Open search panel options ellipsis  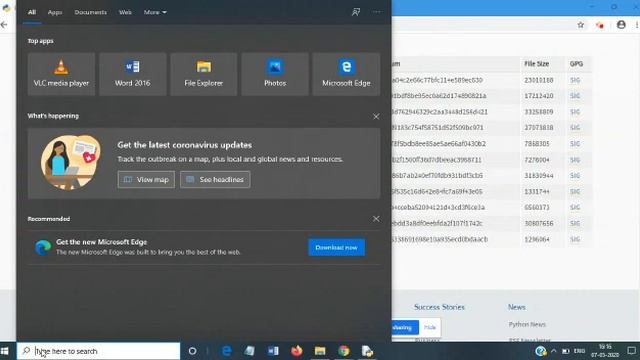click(x=376, y=12)
